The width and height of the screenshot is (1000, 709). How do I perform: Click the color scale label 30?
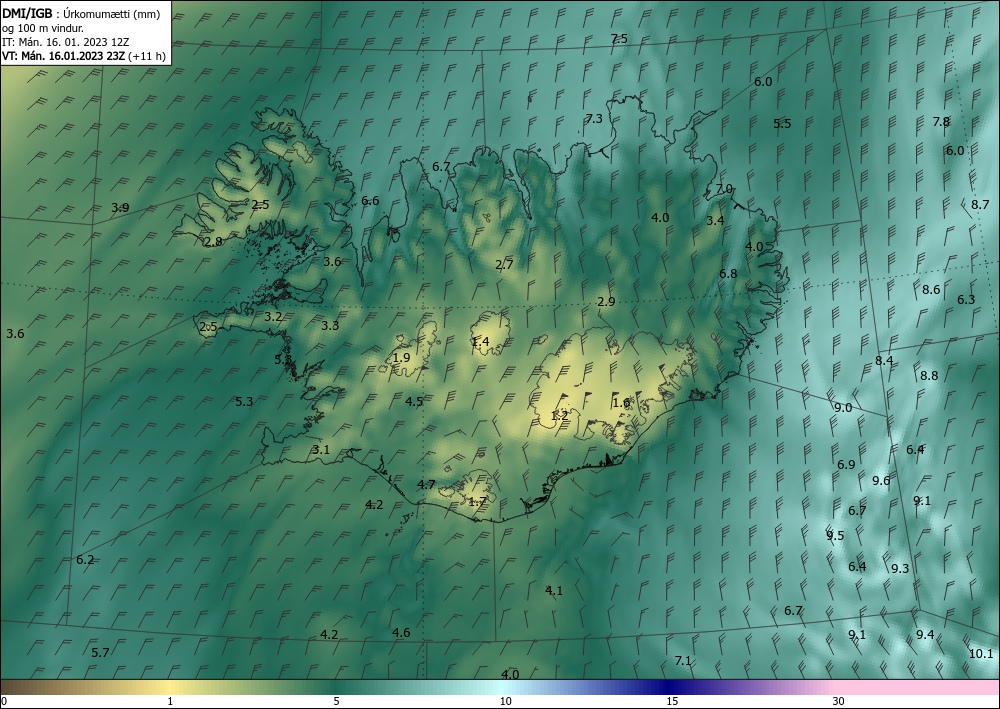point(839,701)
